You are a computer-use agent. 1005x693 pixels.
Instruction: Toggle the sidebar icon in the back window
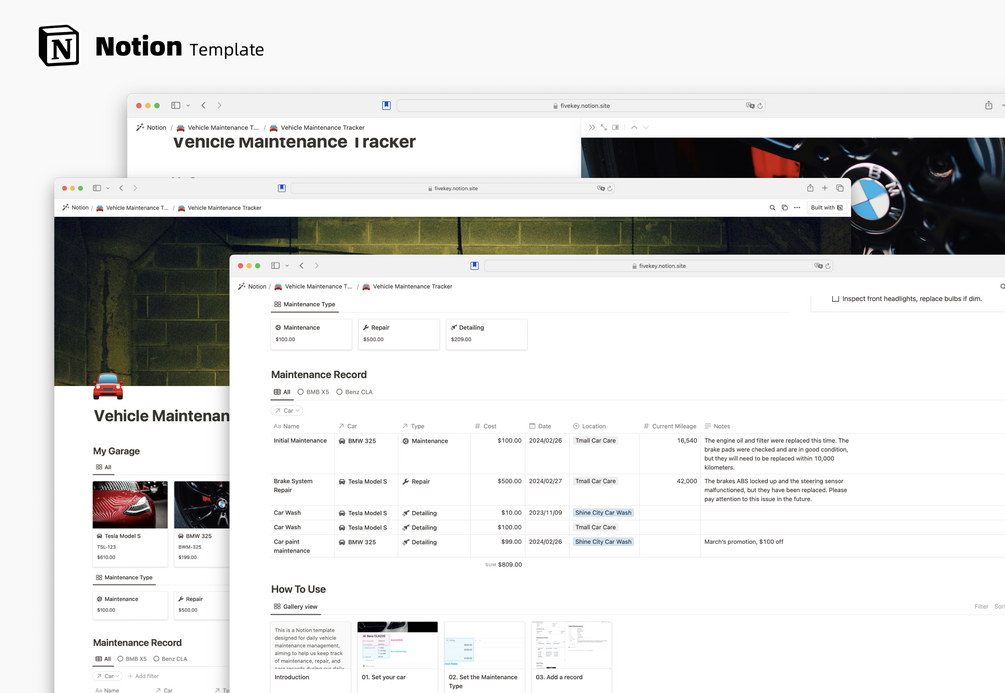pyautogui.click(x=176, y=105)
